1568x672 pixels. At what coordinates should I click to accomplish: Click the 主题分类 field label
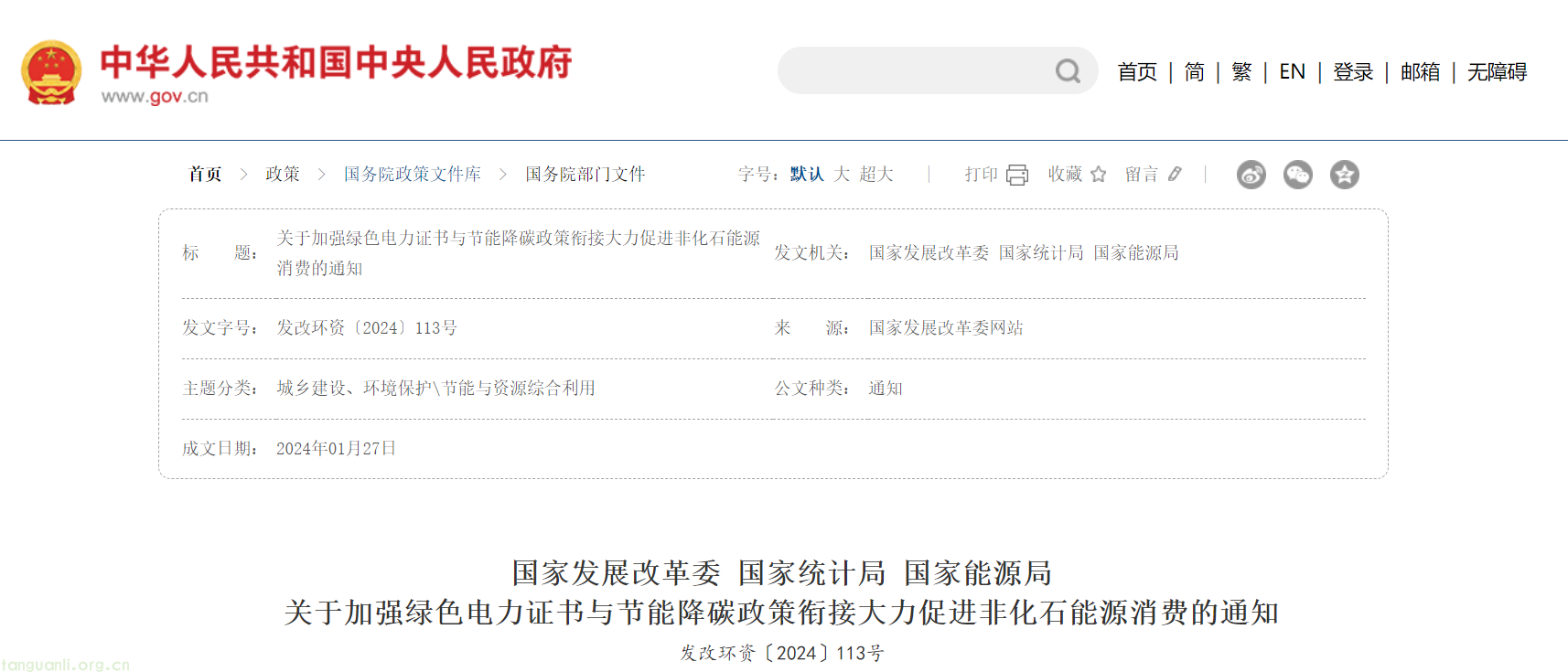click(x=220, y=388)
